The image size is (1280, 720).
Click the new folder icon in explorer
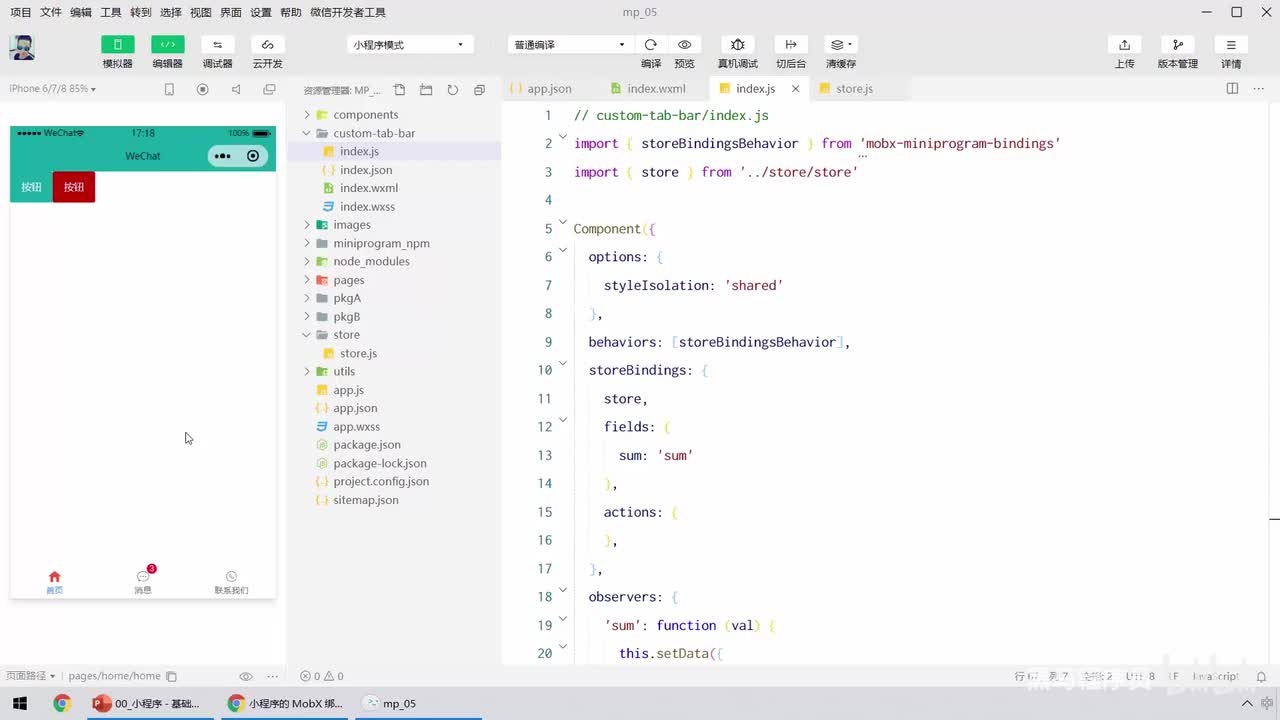pyautogui.click(x=426, y=90)
